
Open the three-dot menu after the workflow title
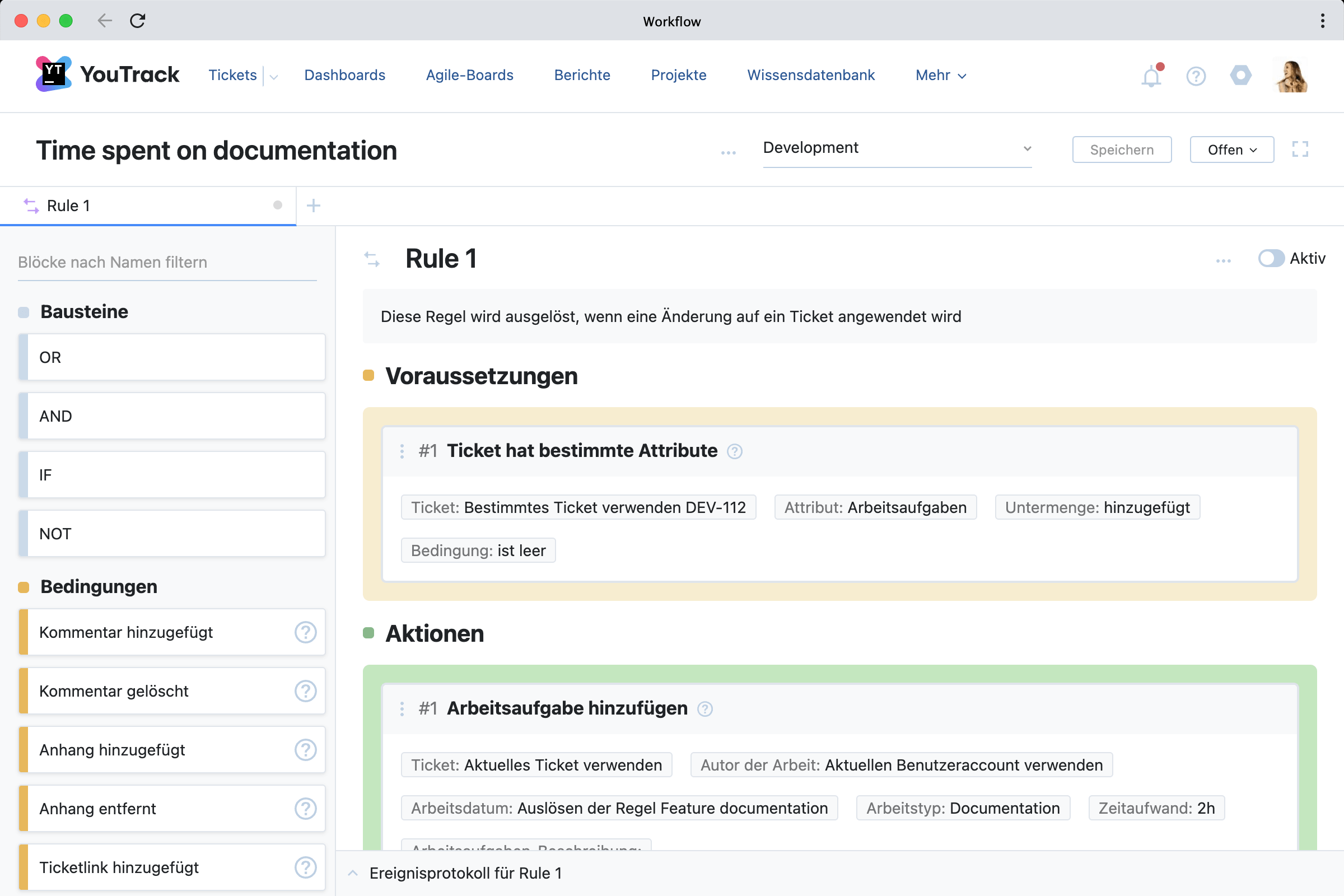(727, 152)
